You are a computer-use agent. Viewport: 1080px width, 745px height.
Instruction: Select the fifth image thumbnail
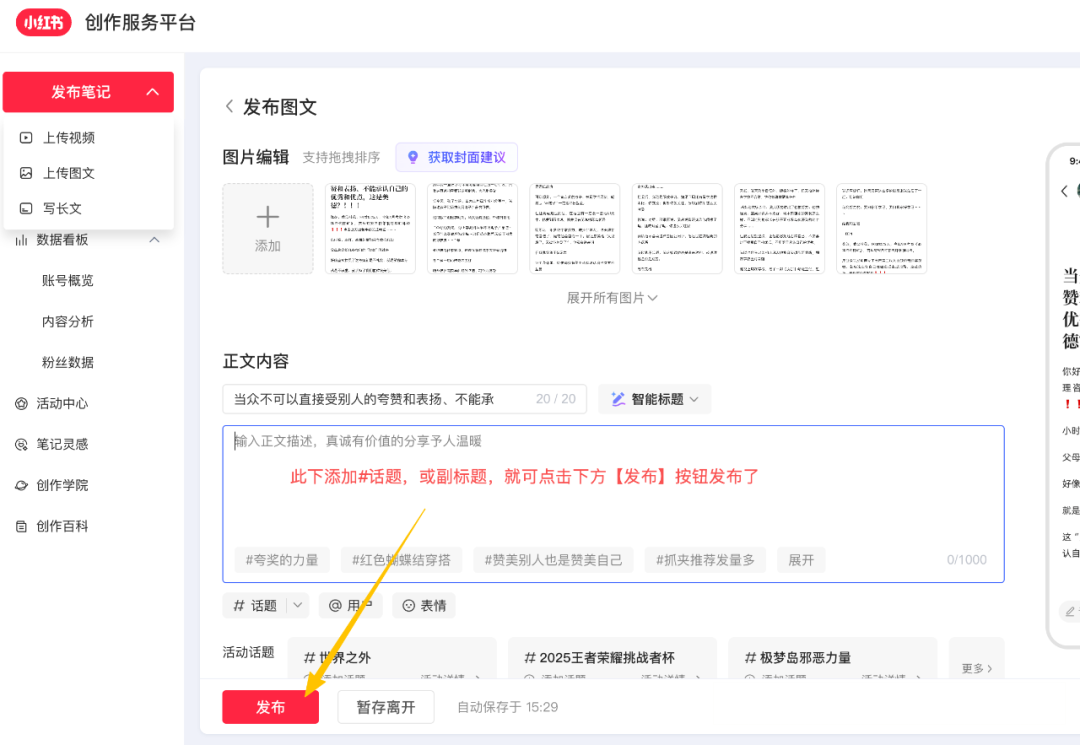pos(779,229)
